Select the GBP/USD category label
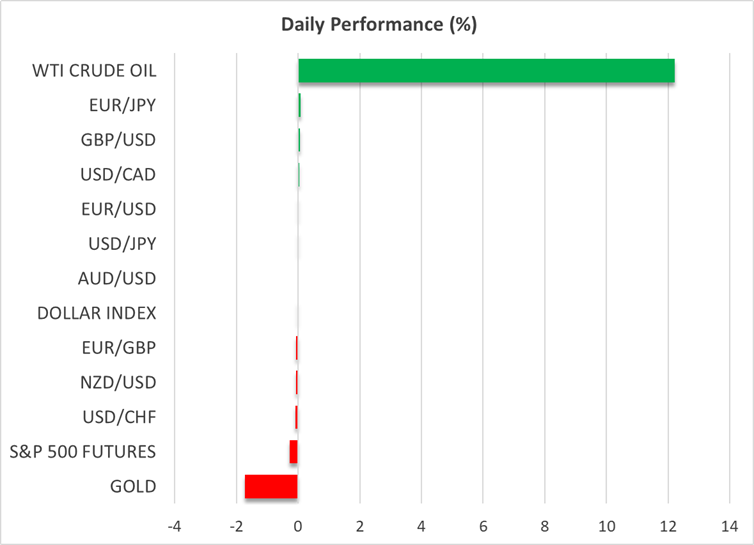 118,140
